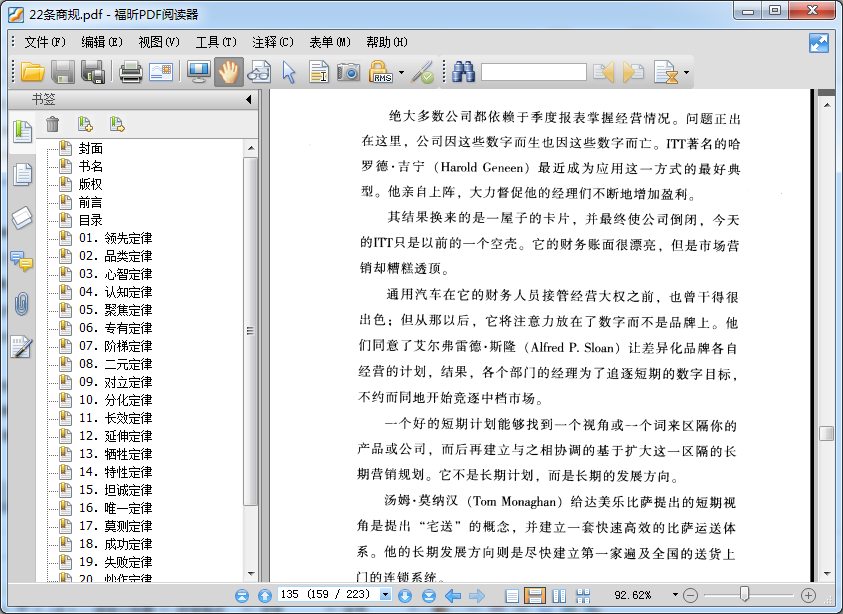This screenshot has width=843, height=614.
Task: Open the Signatures panel sidebar icon
Action: click(22, 347)
